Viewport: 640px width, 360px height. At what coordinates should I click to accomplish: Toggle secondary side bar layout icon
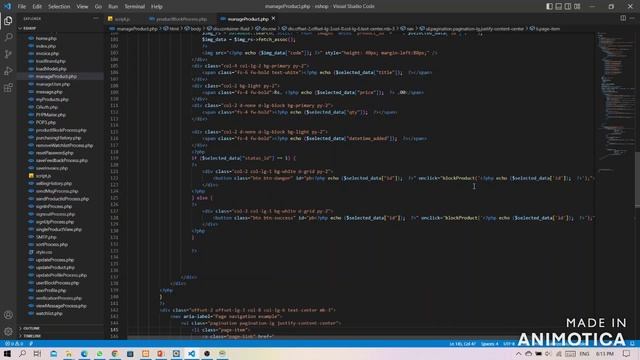568,6
